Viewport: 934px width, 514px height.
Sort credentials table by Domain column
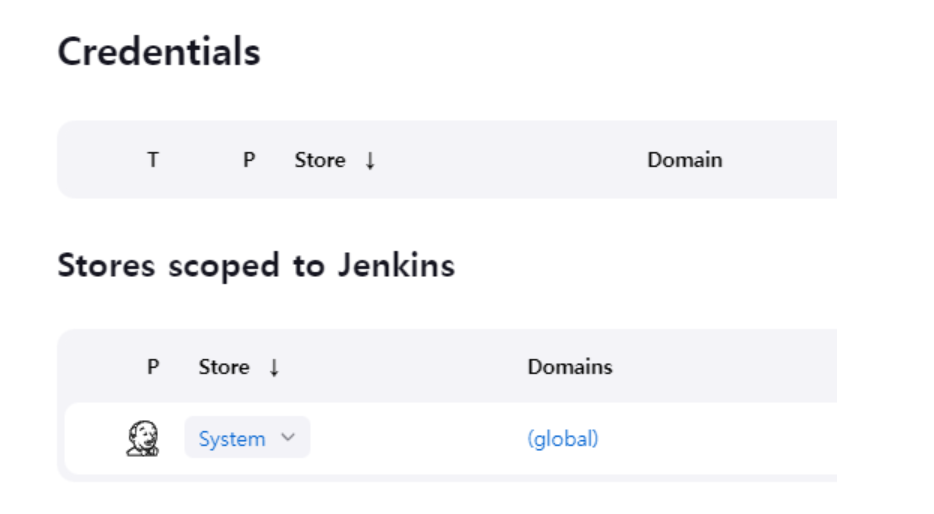tap(685, 160)
